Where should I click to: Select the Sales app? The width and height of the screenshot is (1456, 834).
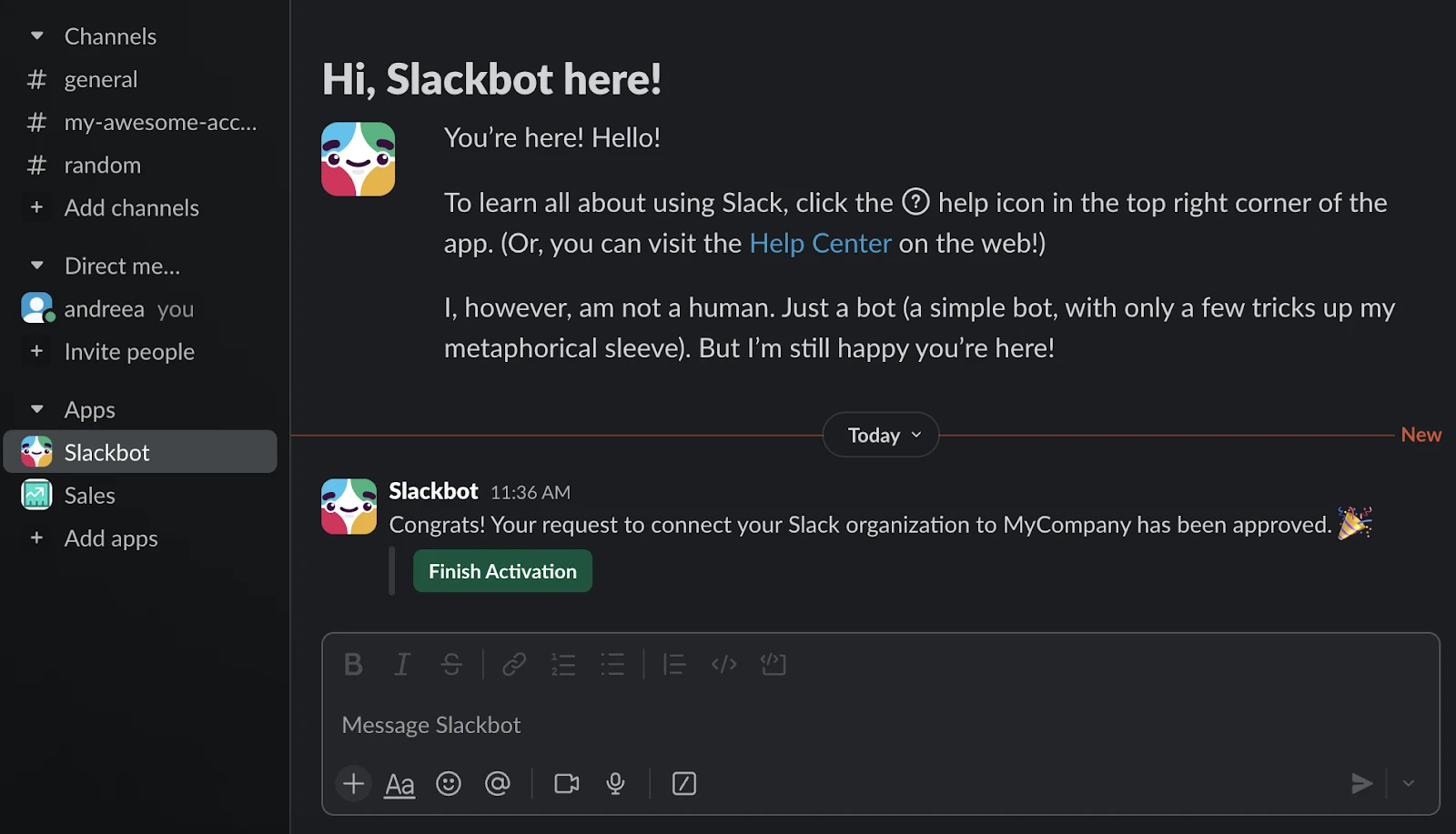(90, 496)
